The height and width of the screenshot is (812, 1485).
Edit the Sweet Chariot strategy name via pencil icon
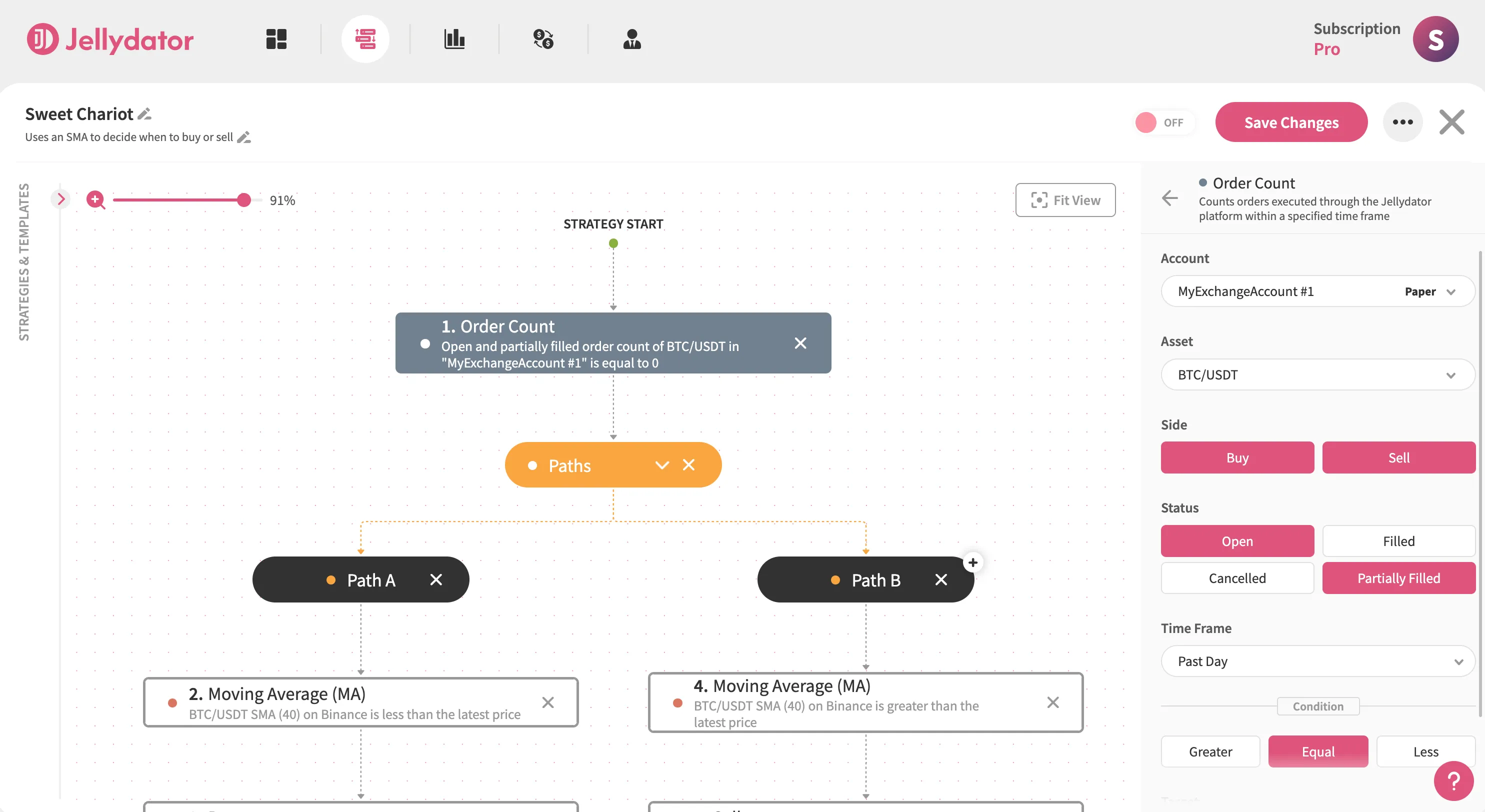[x=144, y=113]
